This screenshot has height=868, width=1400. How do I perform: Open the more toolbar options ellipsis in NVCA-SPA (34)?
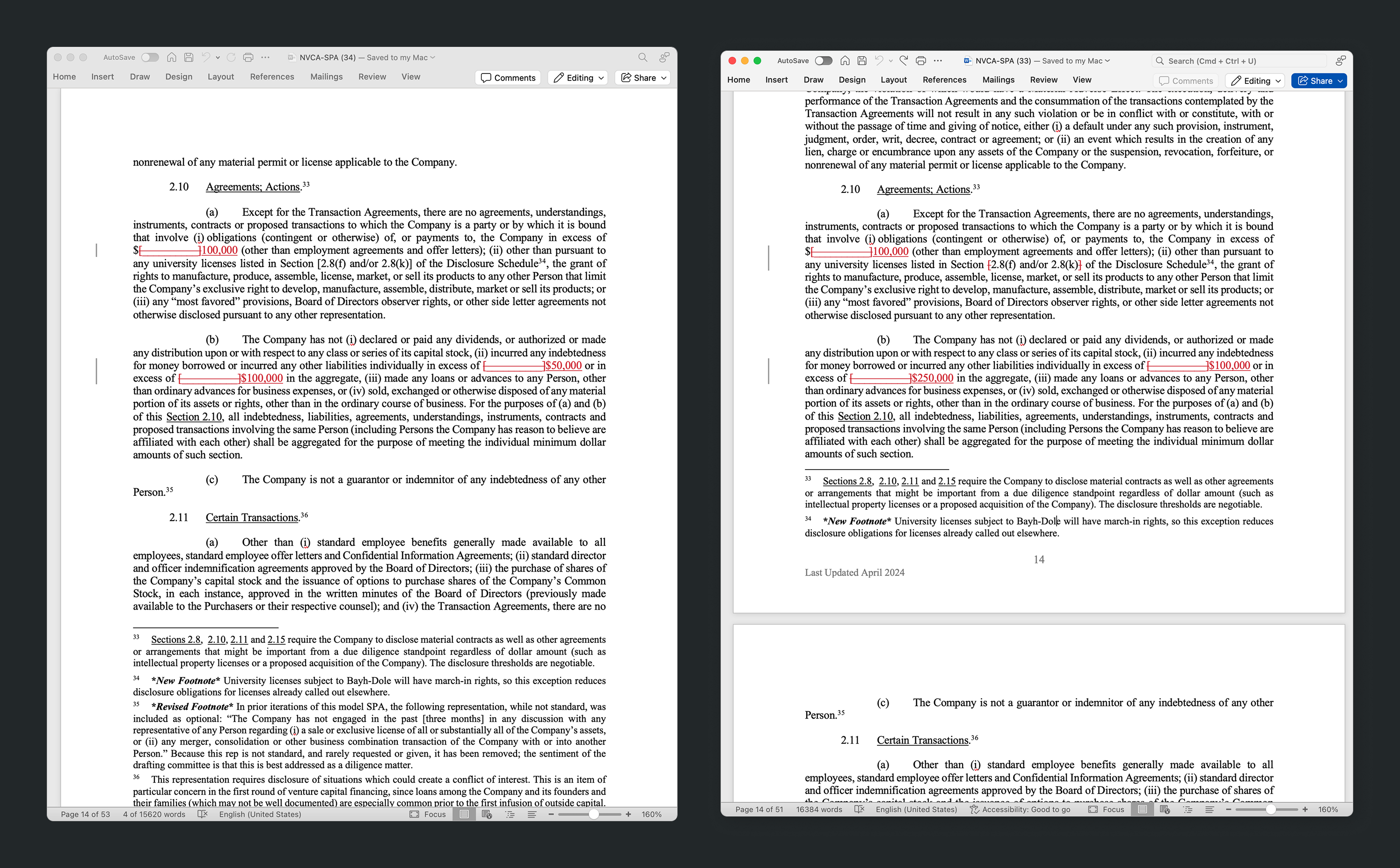point(265,58)
